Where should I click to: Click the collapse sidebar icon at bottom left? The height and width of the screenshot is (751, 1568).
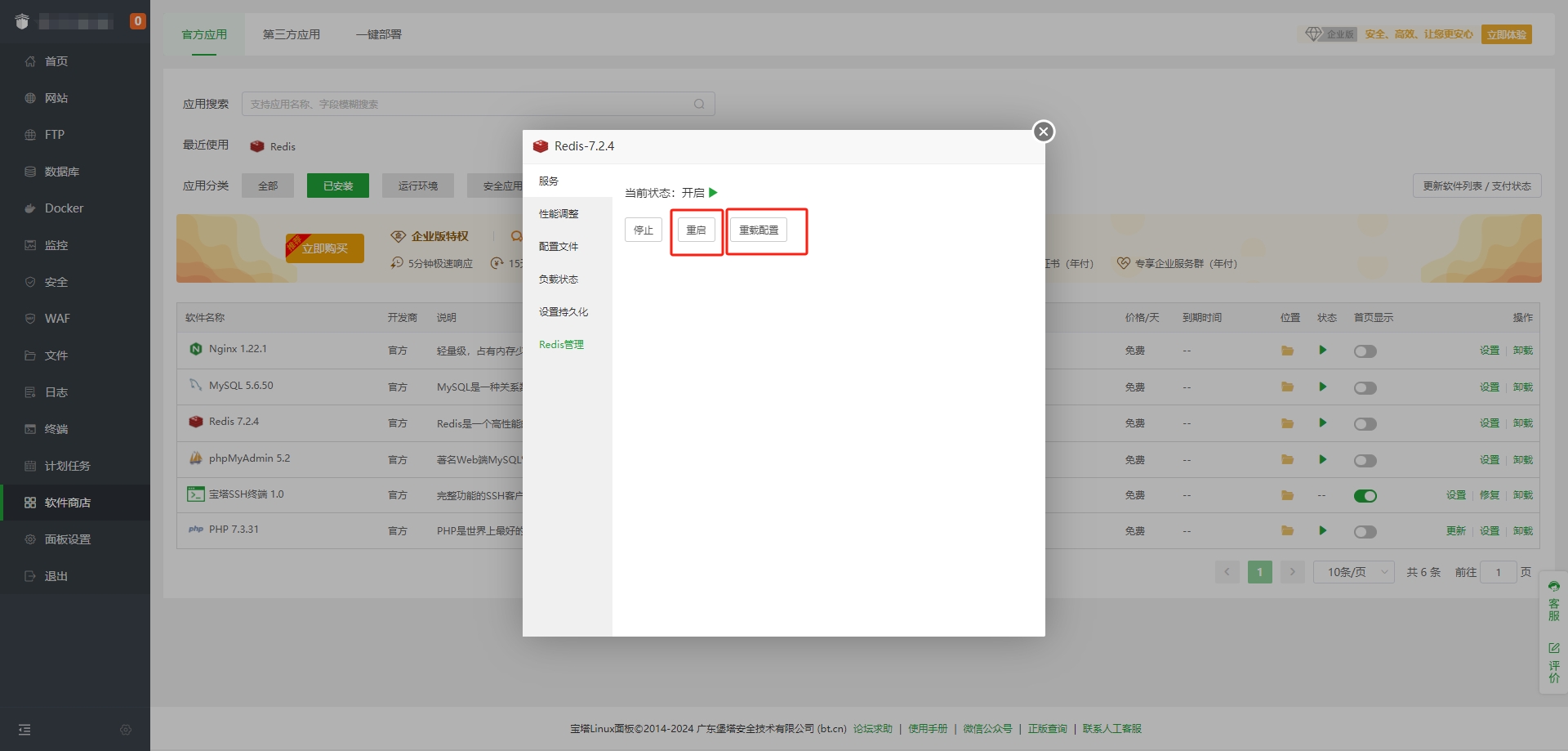[x=24, y=730]
